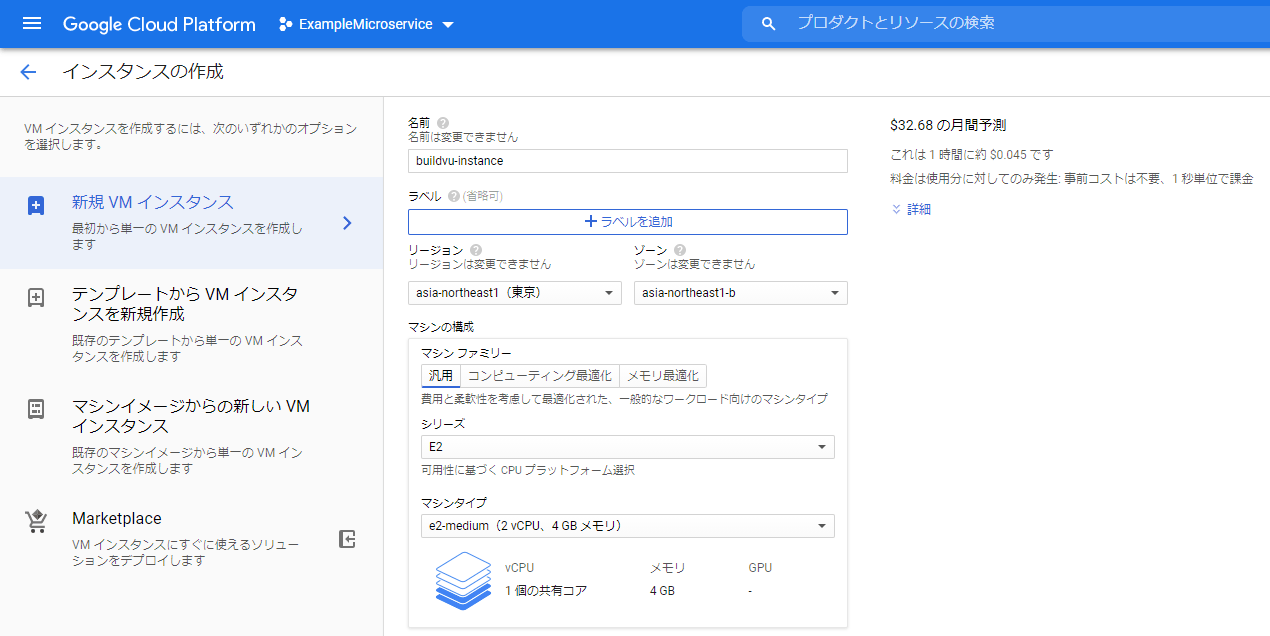Click the 1 個の共有コア vCPU value

pyautogui.click(x=546, y=591)
